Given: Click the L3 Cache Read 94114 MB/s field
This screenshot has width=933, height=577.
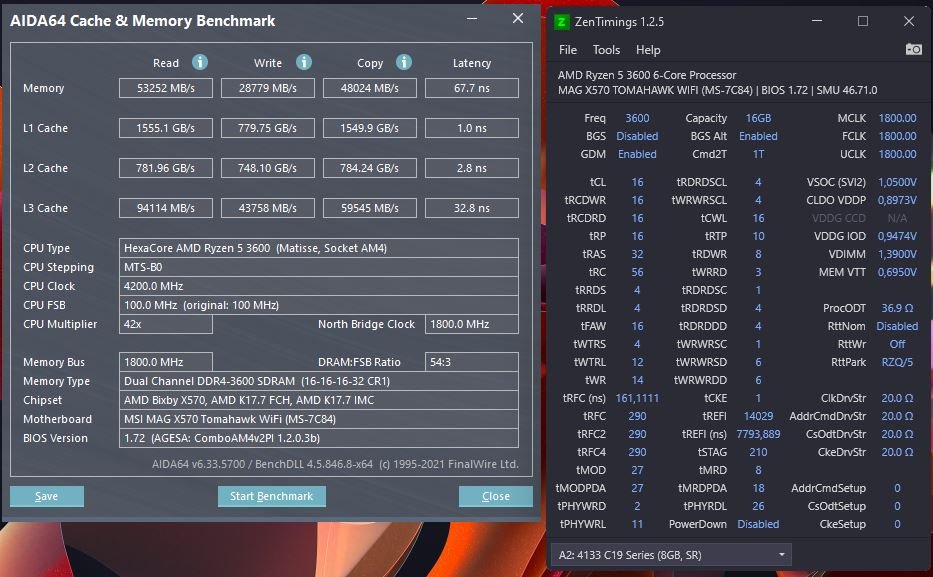Looking at the screenshot, I should (x=165, y=208).
